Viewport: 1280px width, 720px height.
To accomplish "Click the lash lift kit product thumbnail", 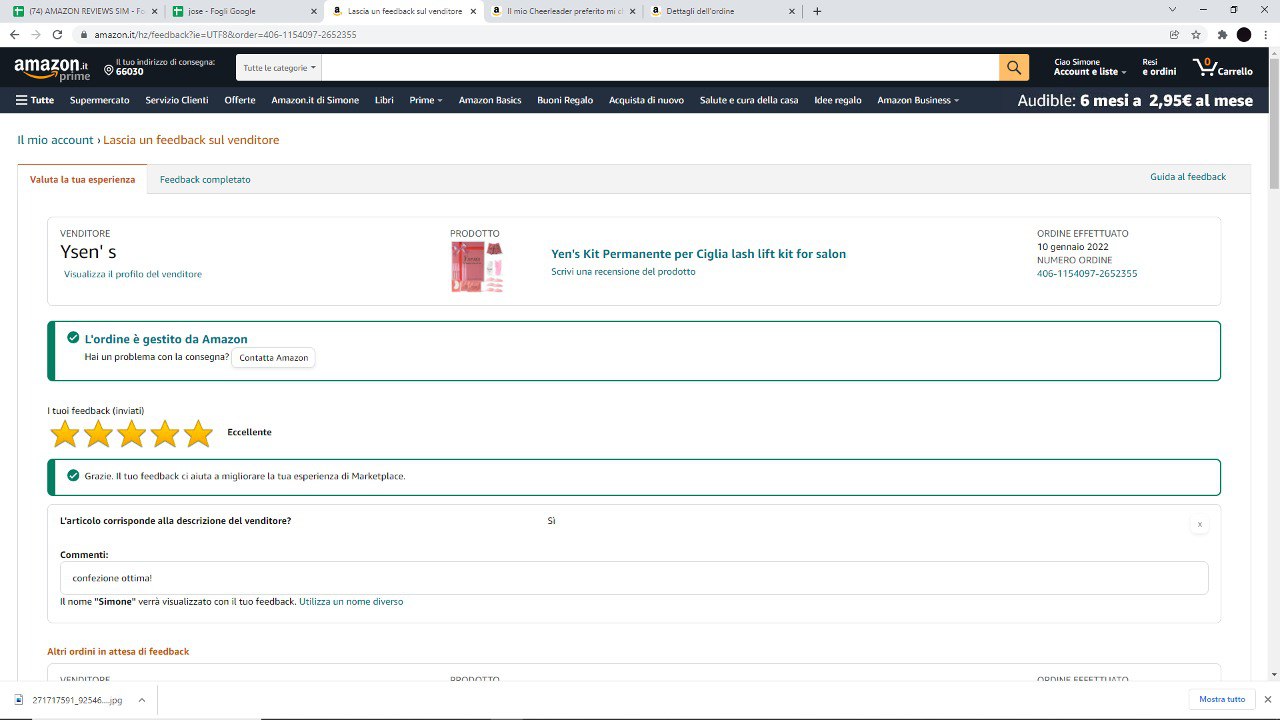I will 477,267.
